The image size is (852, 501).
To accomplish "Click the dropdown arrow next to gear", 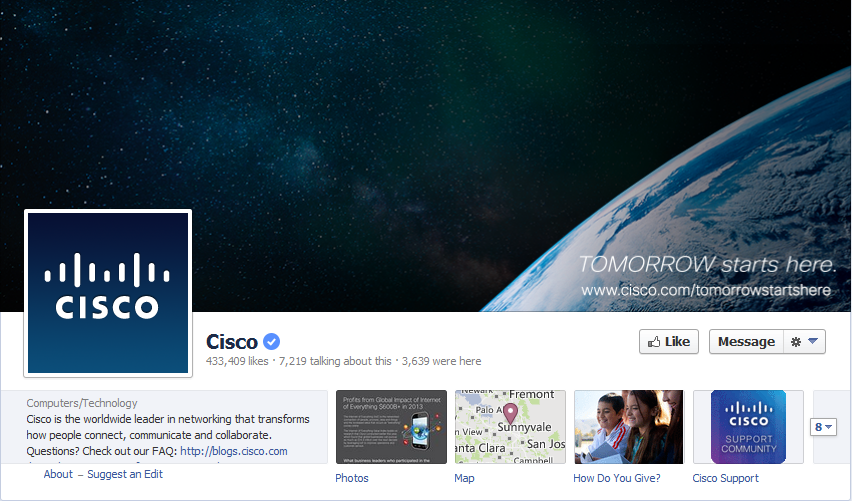I will click(813, 341).
